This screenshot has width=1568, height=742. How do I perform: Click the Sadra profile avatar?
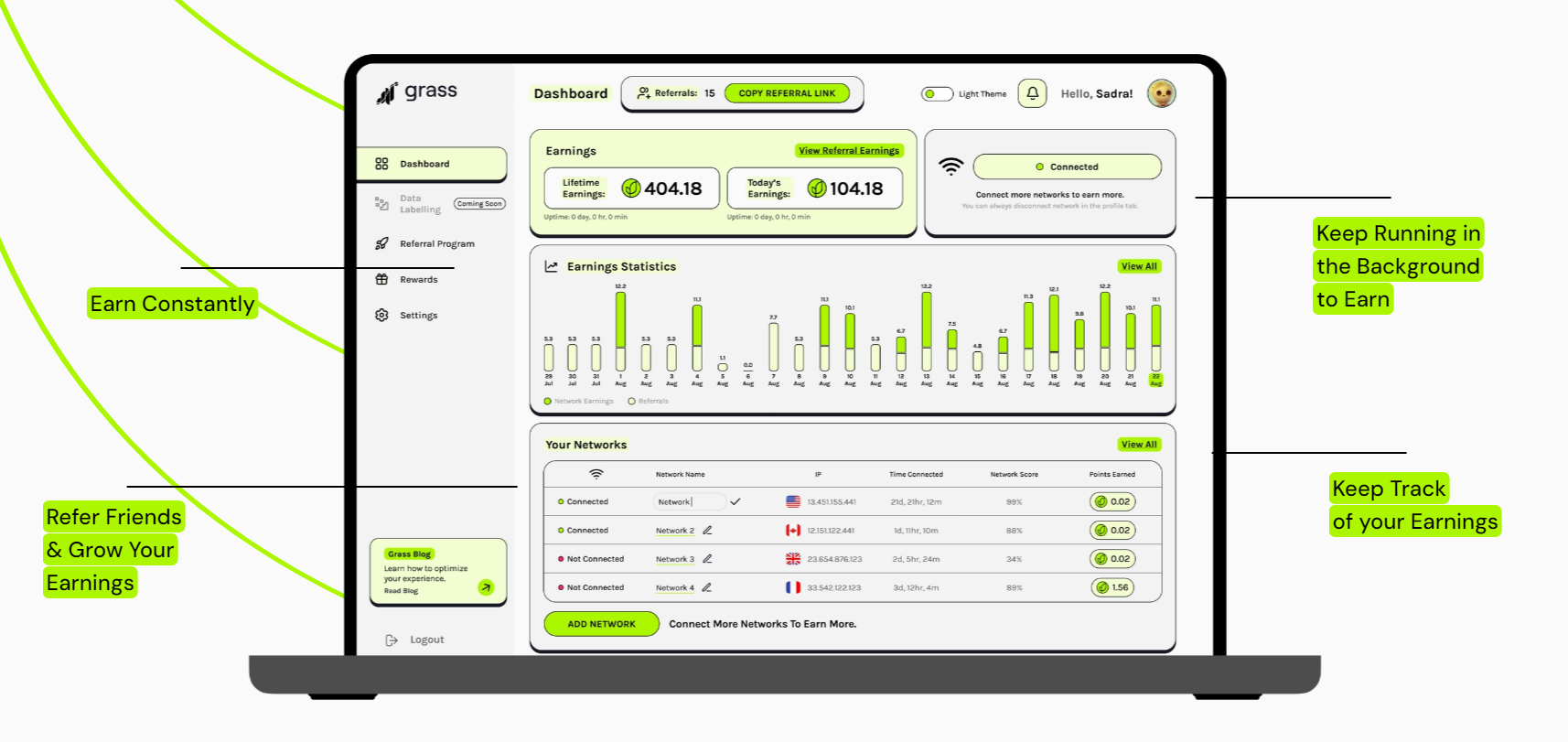(1162, 93)
